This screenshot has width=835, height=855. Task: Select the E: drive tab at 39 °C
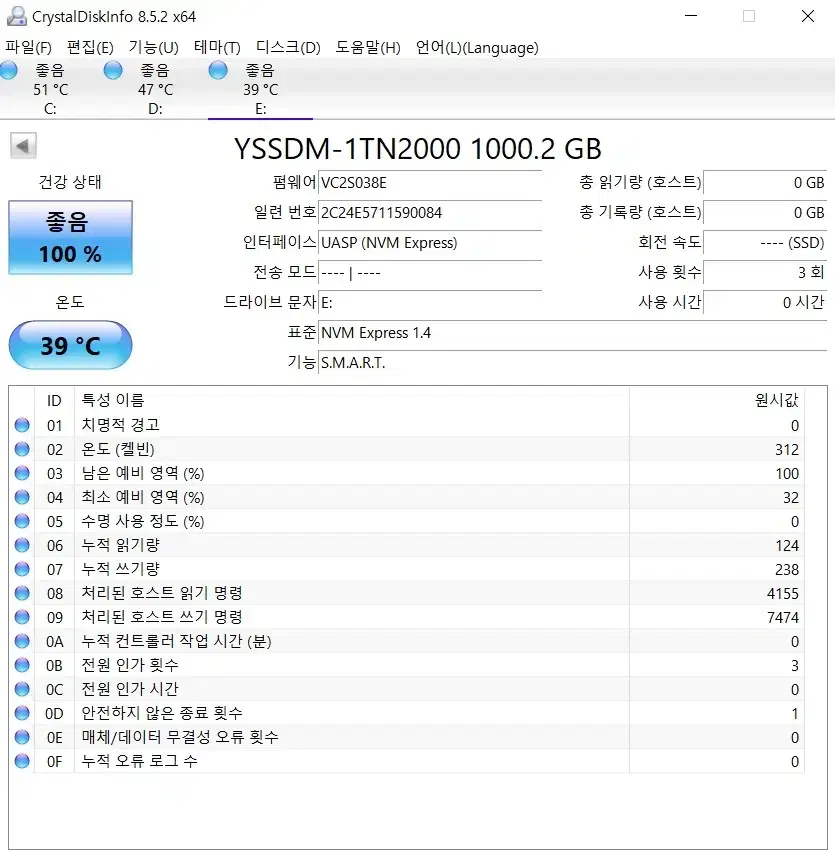coord(261,89)
